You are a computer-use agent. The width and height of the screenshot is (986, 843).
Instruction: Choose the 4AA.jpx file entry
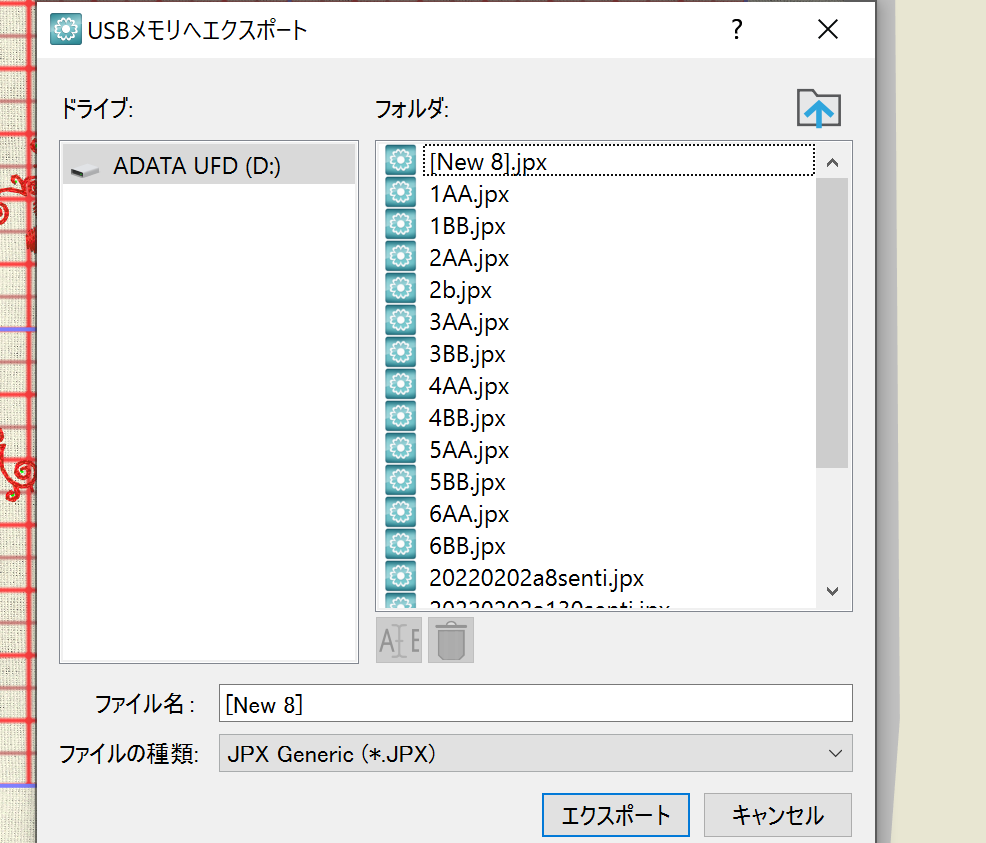point(469,386)
